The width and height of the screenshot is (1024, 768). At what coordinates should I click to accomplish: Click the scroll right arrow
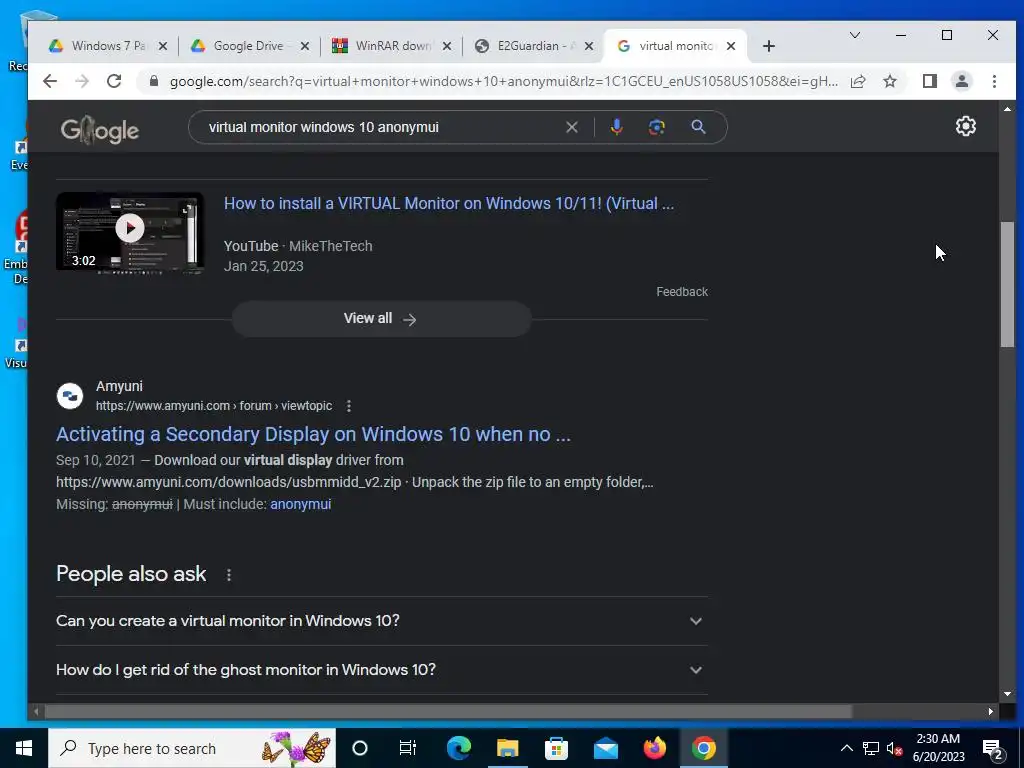(990, 711)
